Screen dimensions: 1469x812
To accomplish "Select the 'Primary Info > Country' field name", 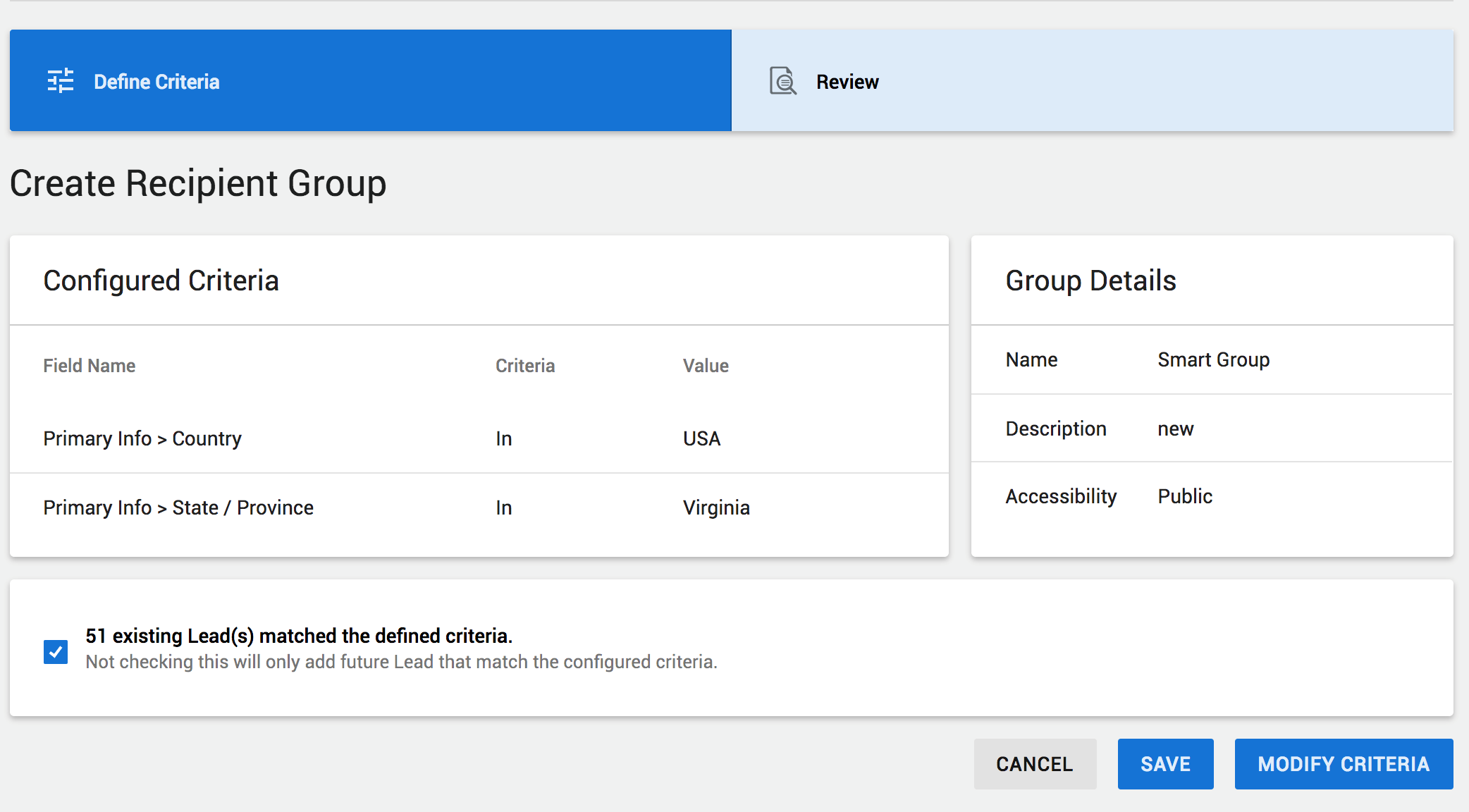I will click(142, 438).
